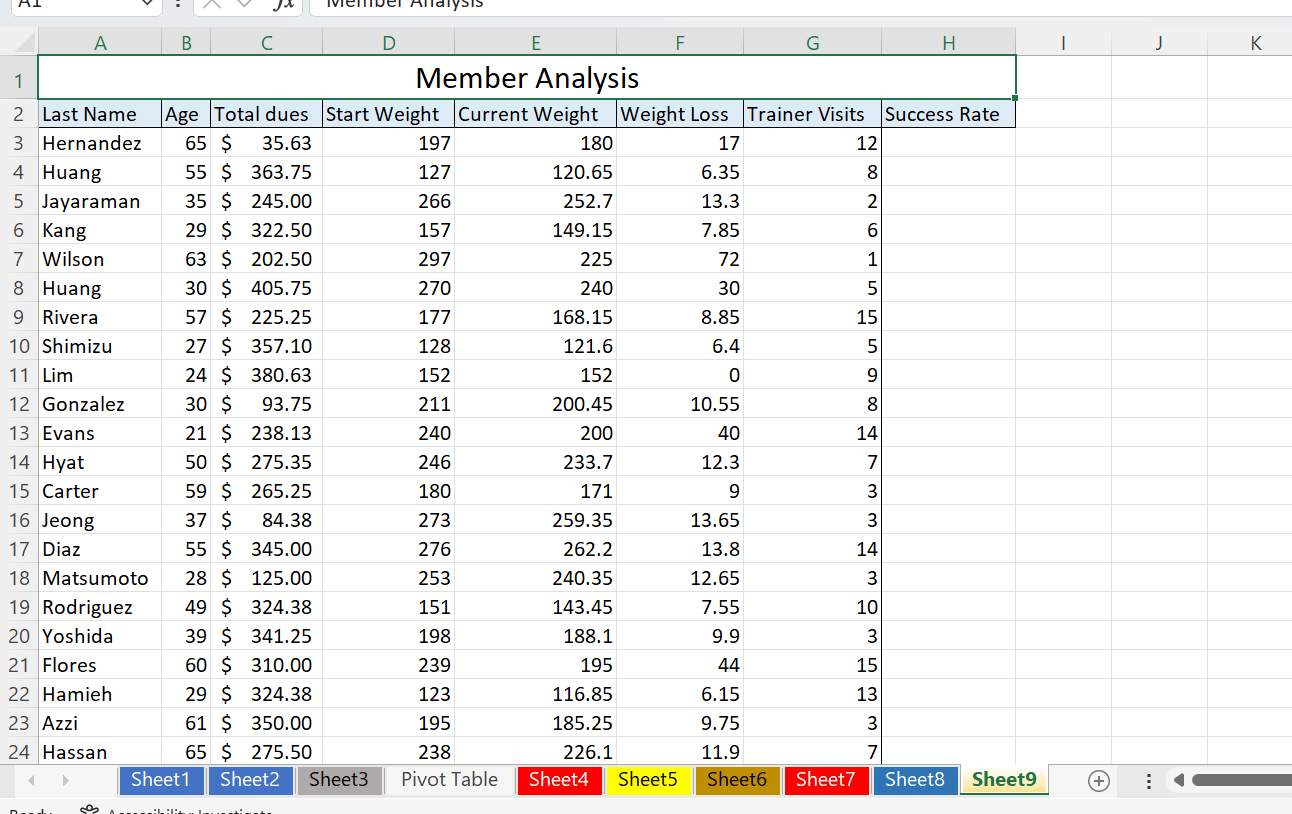Select the Sheet6 tab
This screenshot has width=1292, height=814.
point(737,780)
